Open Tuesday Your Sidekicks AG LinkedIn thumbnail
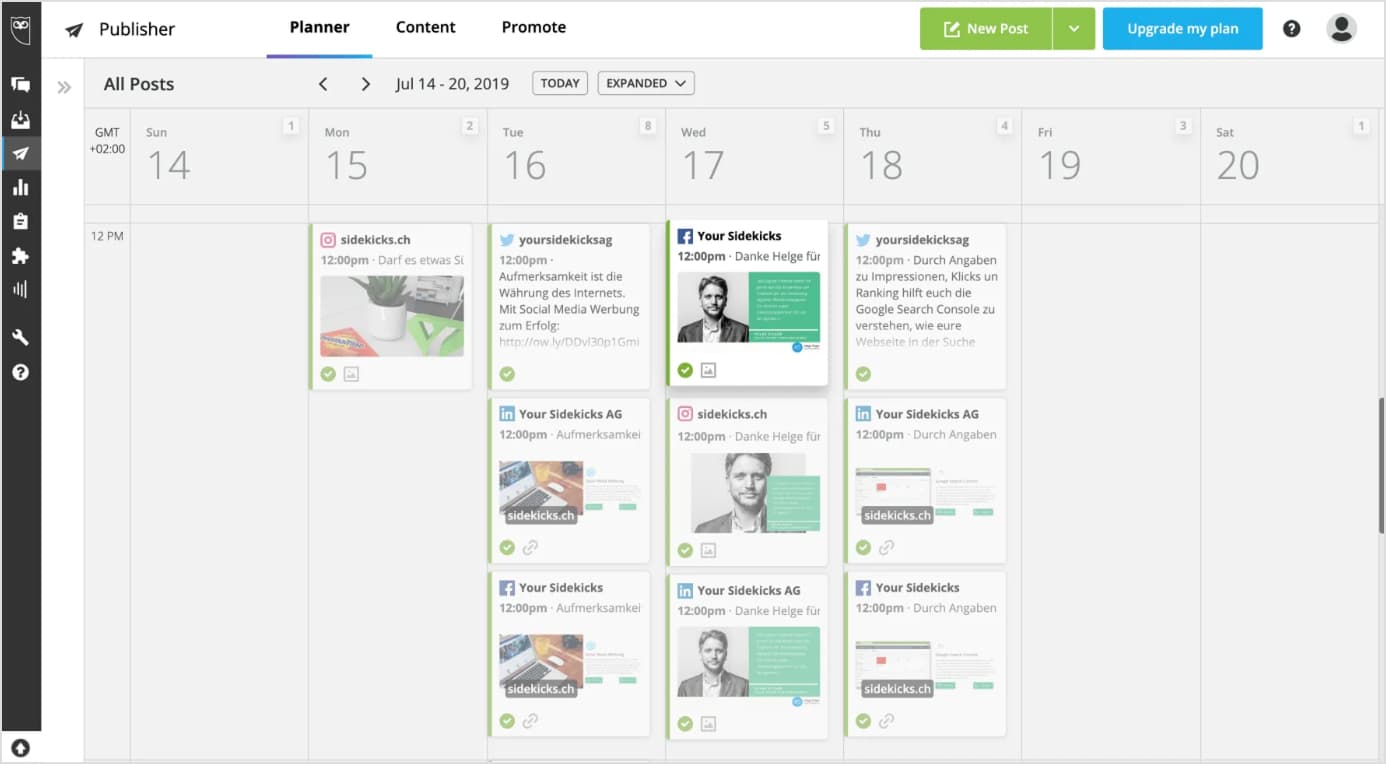Image resolution: width=1386 pixels, height=764 pixels. coord(570,491)
